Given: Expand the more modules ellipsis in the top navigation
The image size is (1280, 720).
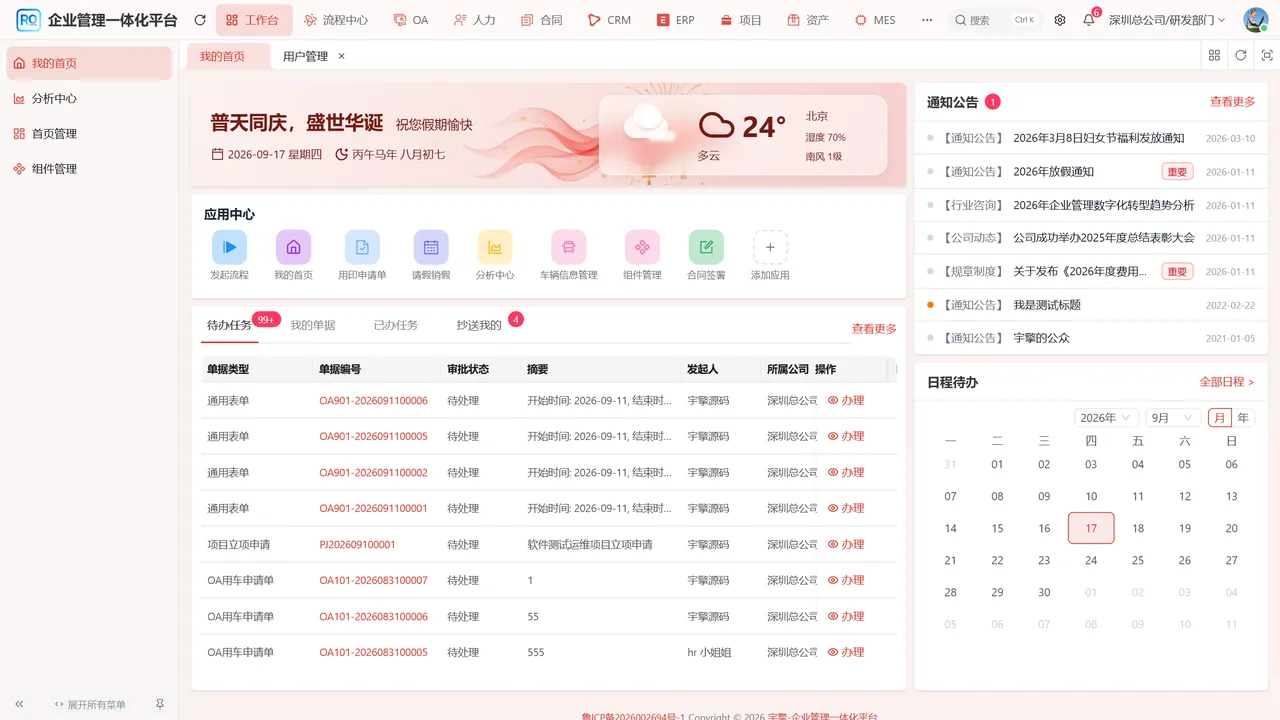Looking at the screenshot, I should click(x=927, y=20).
